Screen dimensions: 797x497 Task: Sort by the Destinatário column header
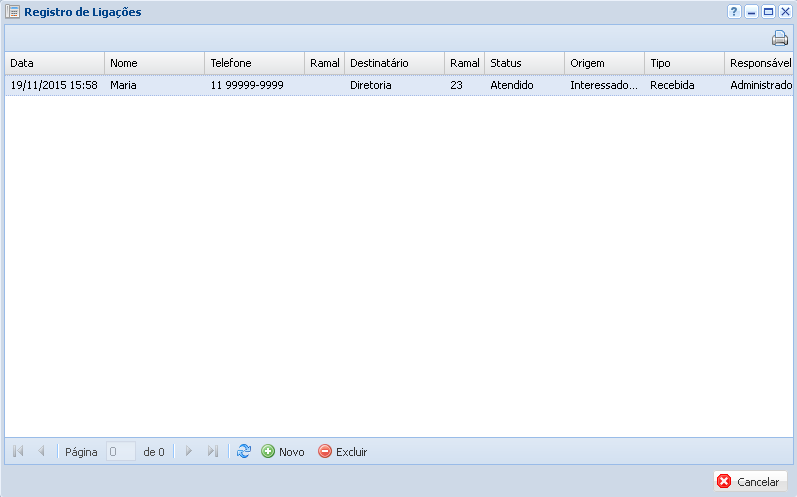[394, 63]
